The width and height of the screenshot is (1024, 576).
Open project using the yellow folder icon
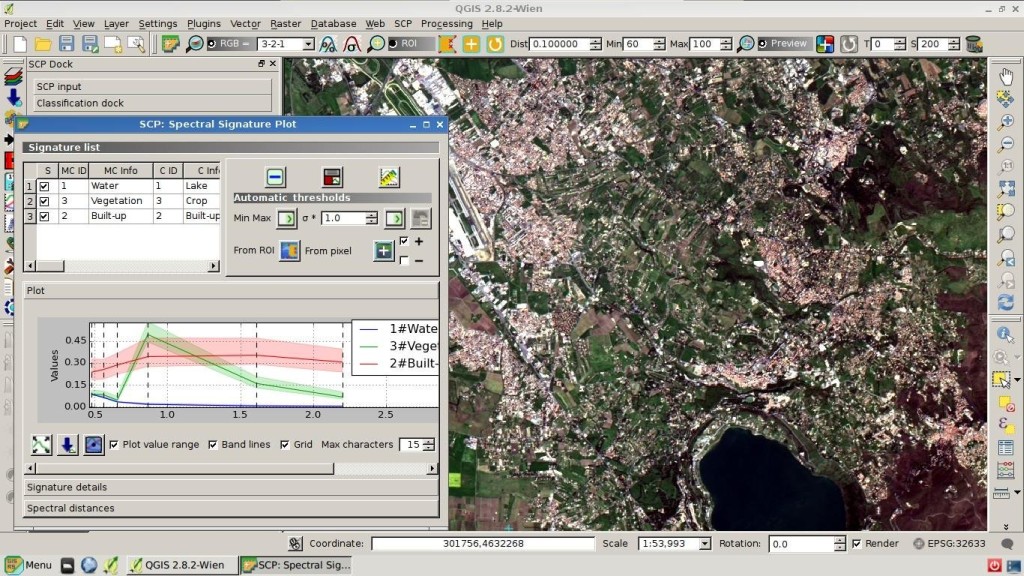43,44
